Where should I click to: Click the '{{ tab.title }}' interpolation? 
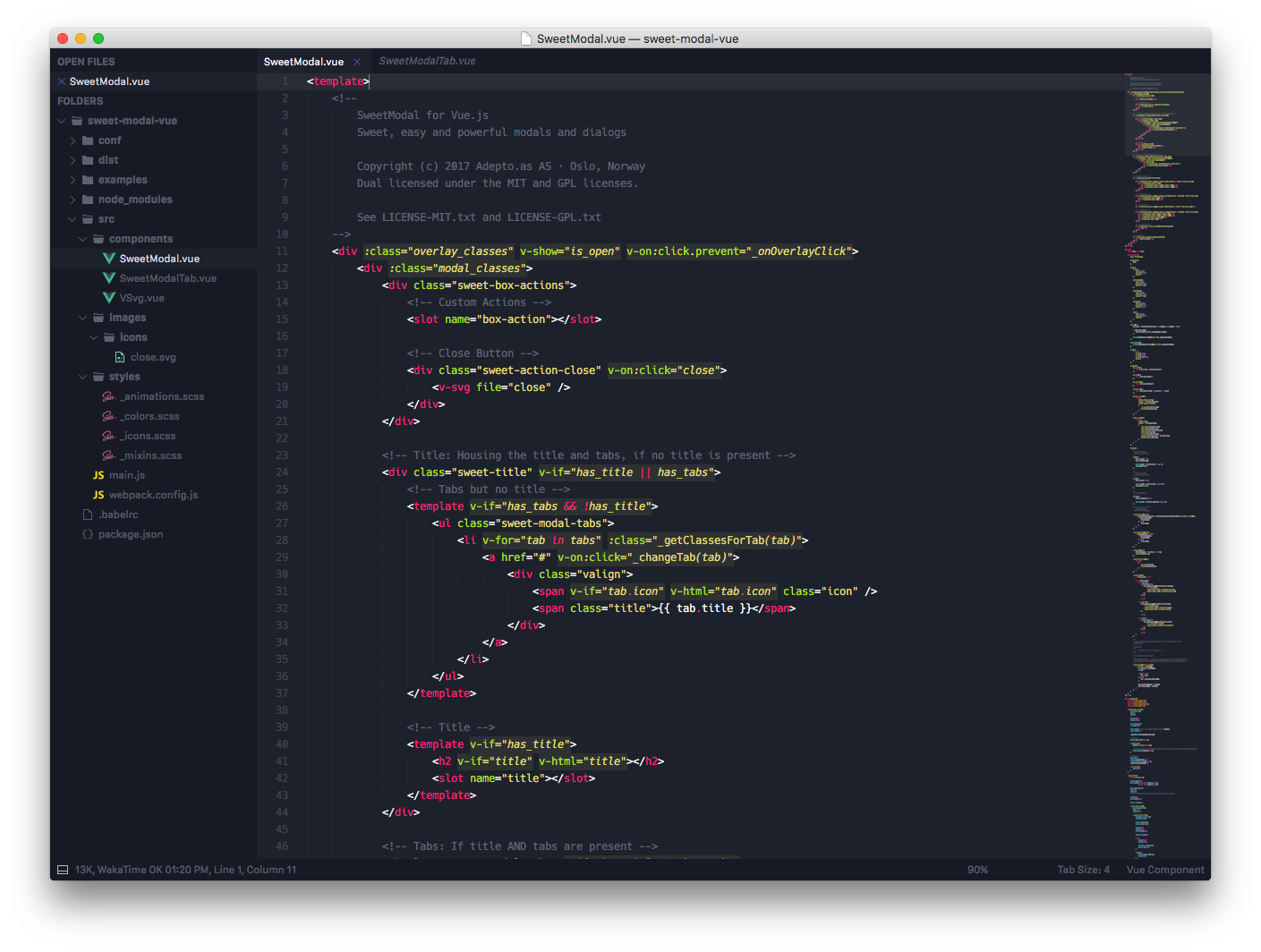(x=704, y=608)
